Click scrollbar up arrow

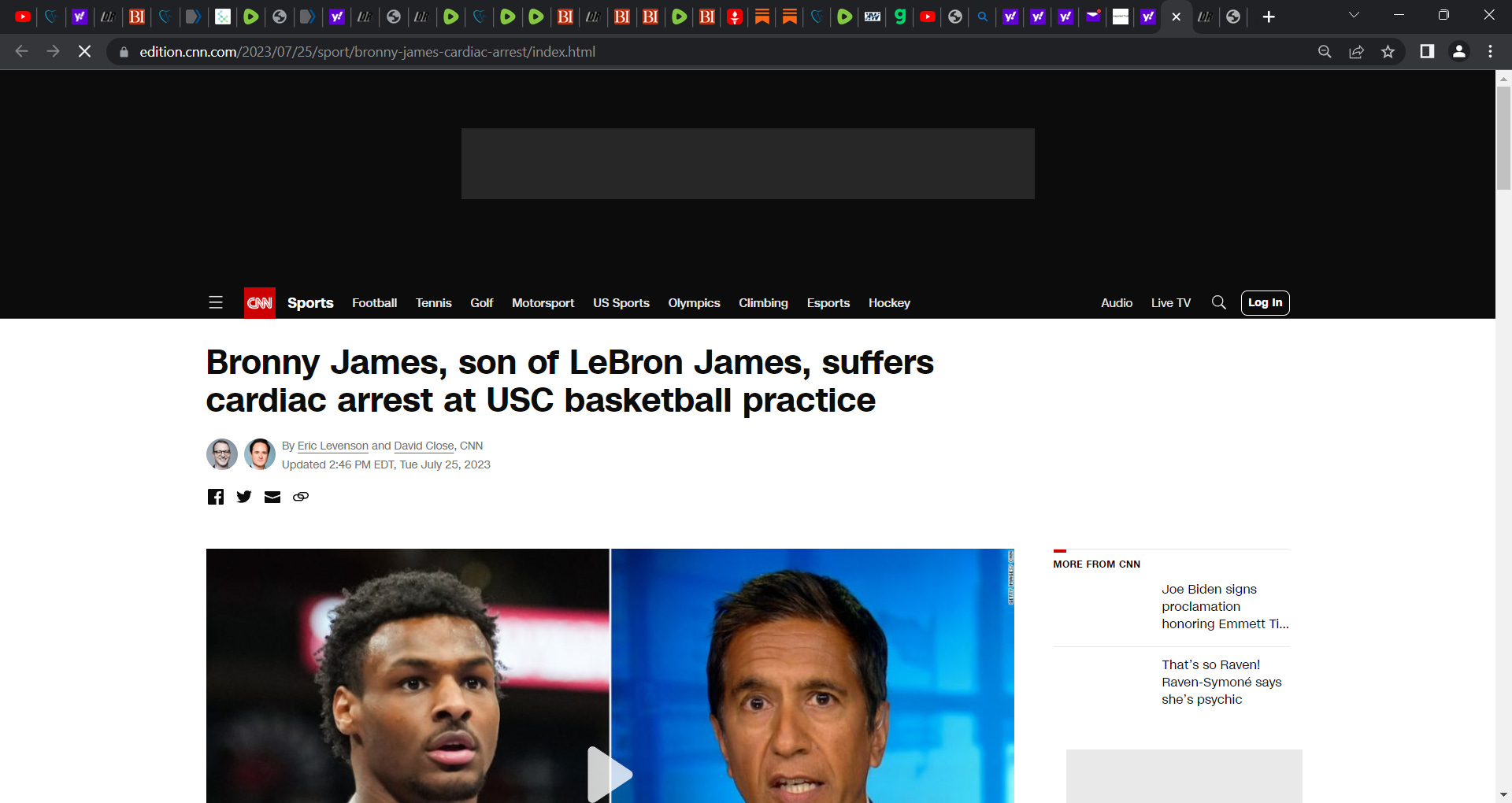(x=1503, y=78)
